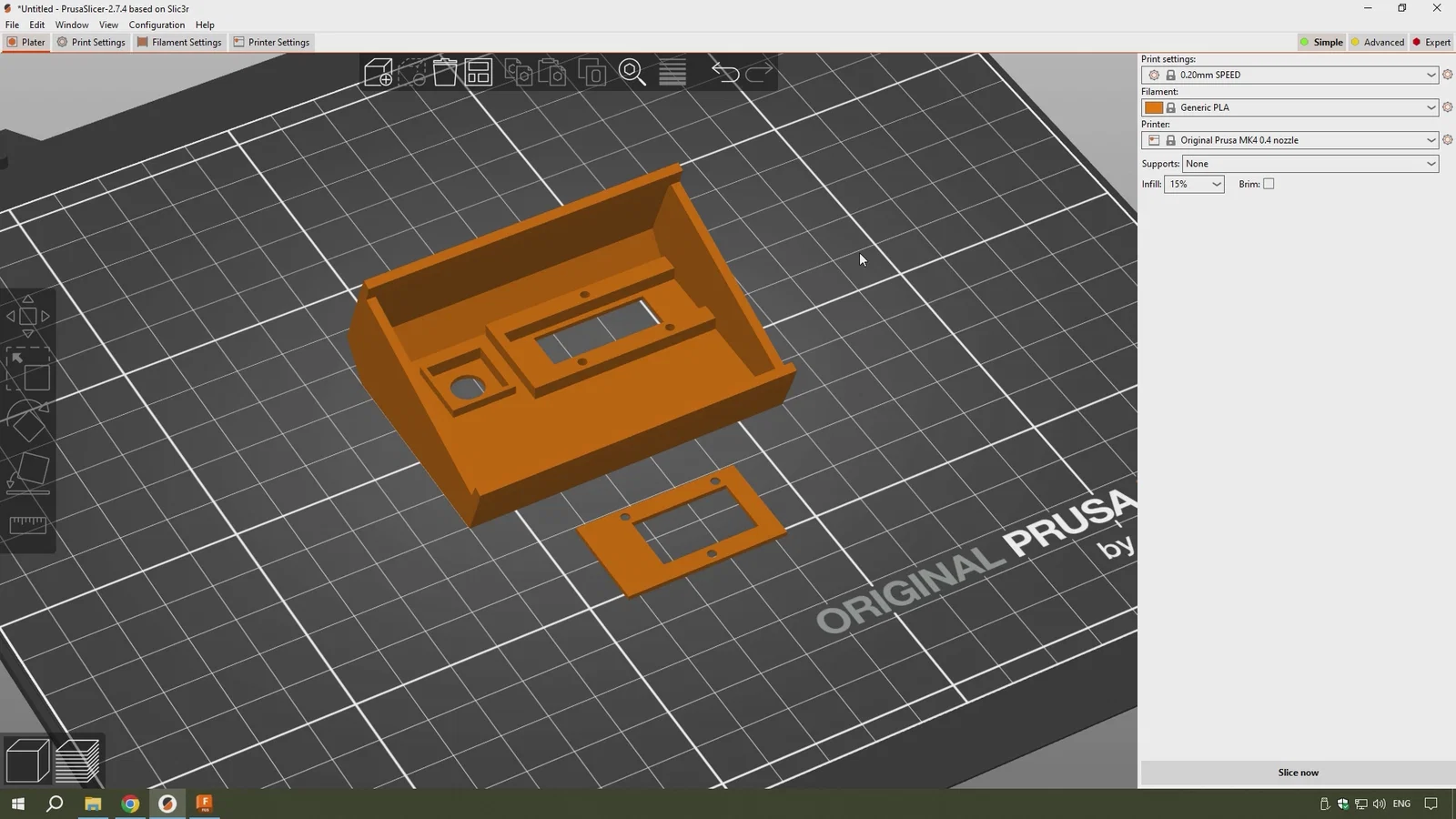
Task: Click the Add model cube icon
Action: tap(379, 72)
